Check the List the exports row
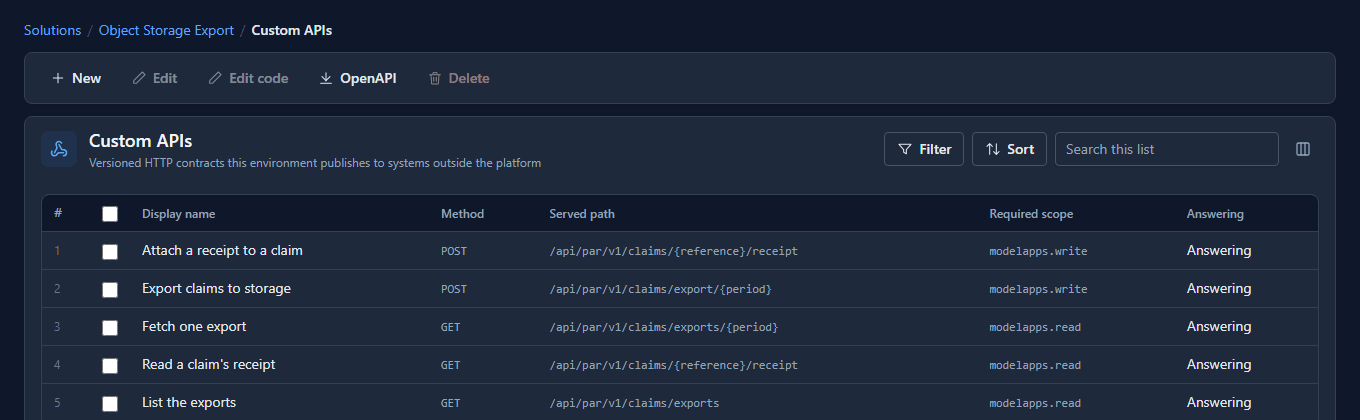 tap(110, 404)
